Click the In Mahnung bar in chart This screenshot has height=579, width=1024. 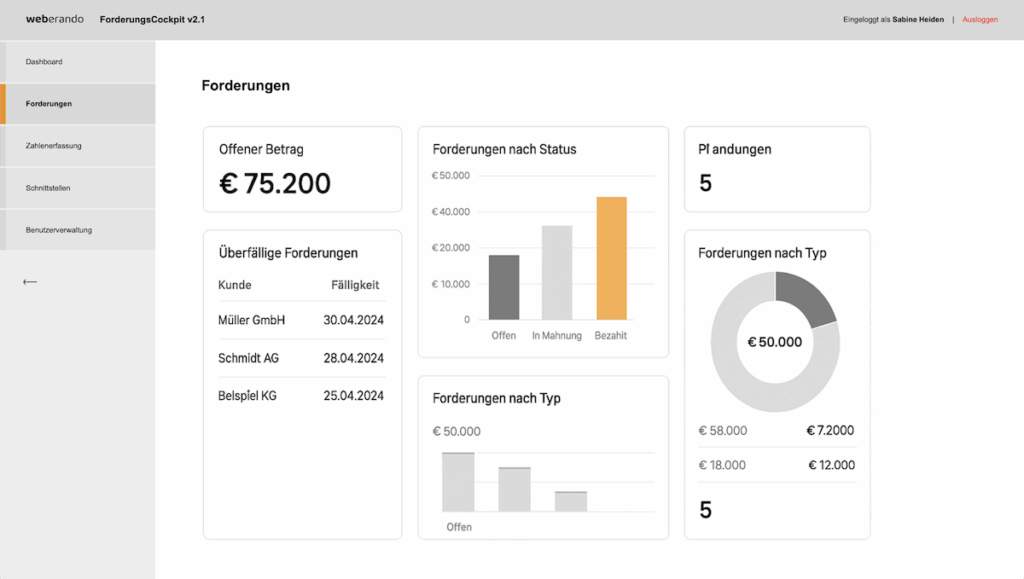click(557, 272)
